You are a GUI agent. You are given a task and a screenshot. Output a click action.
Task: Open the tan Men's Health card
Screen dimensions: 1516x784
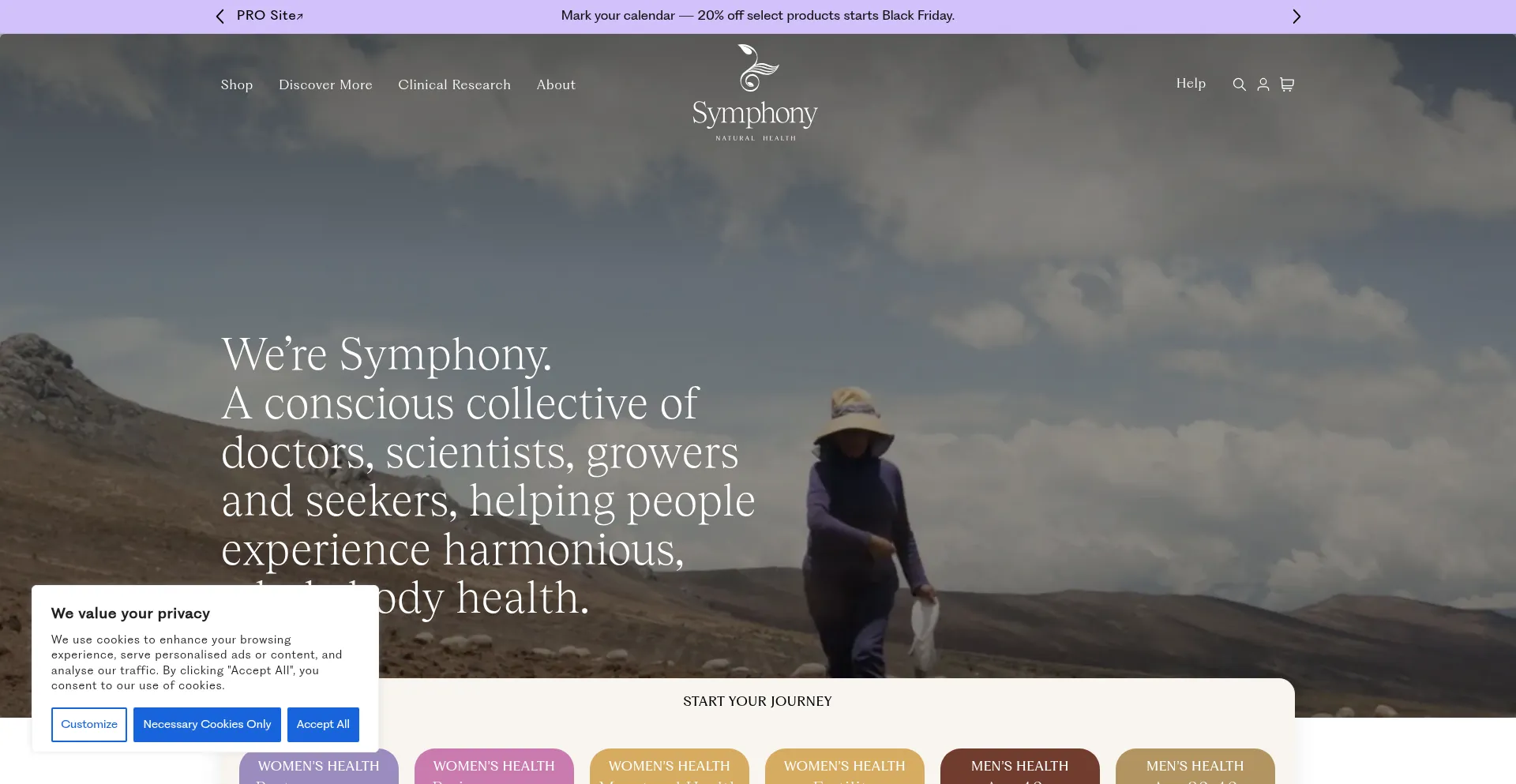1195,767
